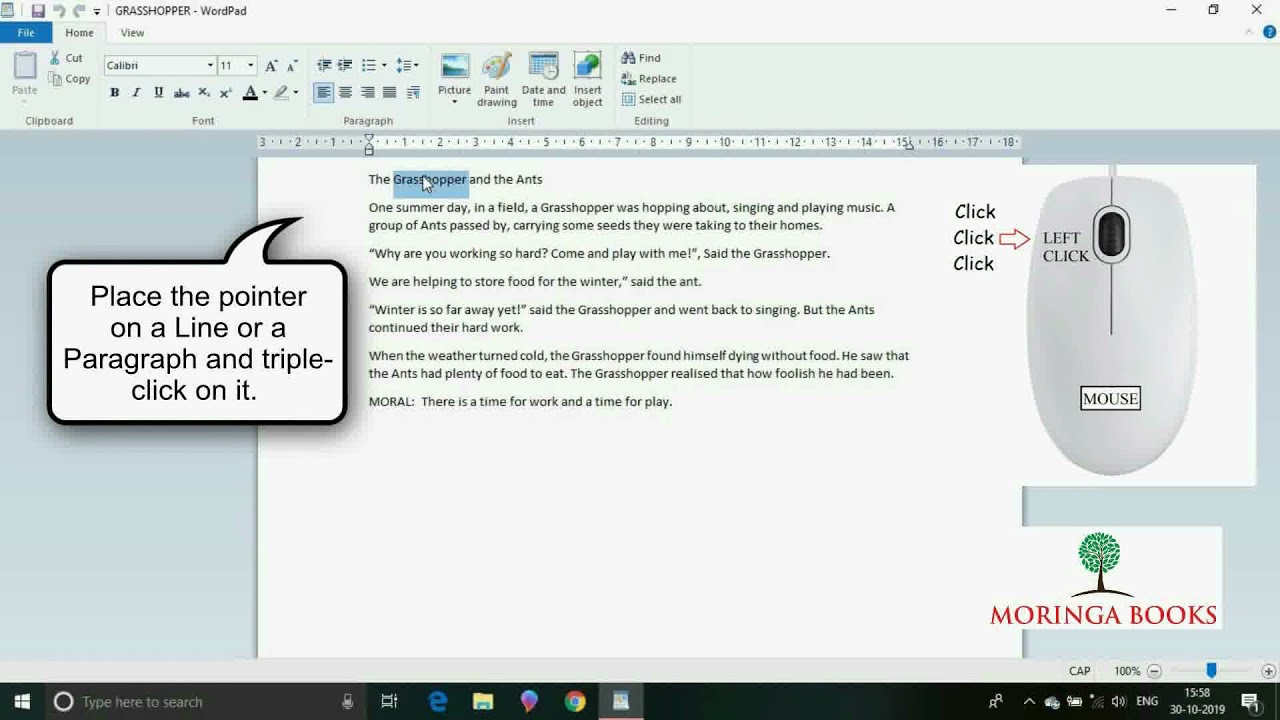Open File Explorer from taskbar

coord(483,702)
